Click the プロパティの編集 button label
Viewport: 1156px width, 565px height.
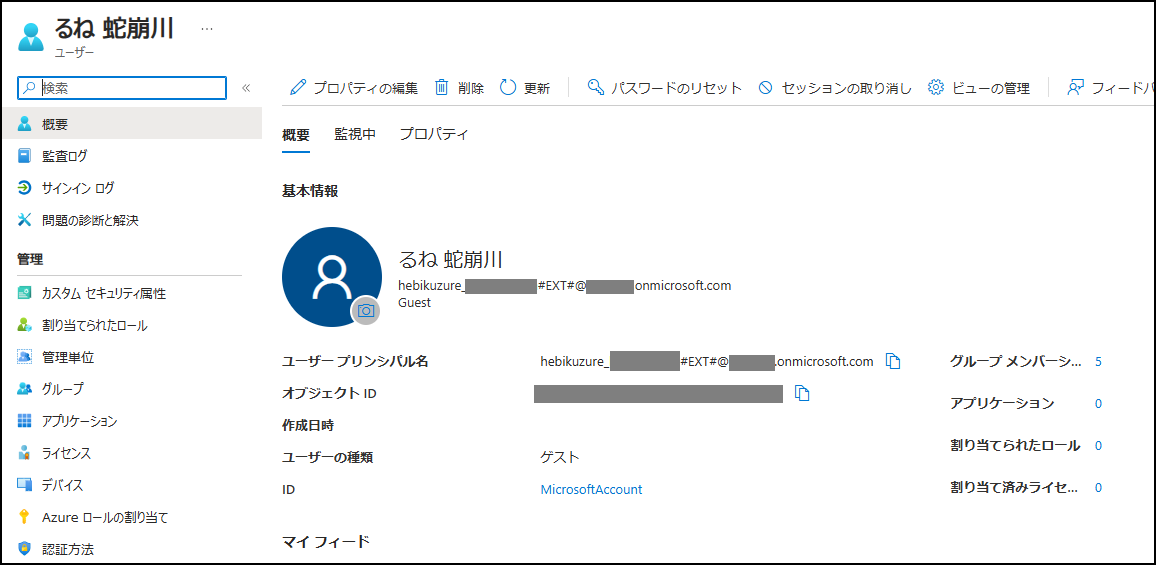[x=366, y=89]
